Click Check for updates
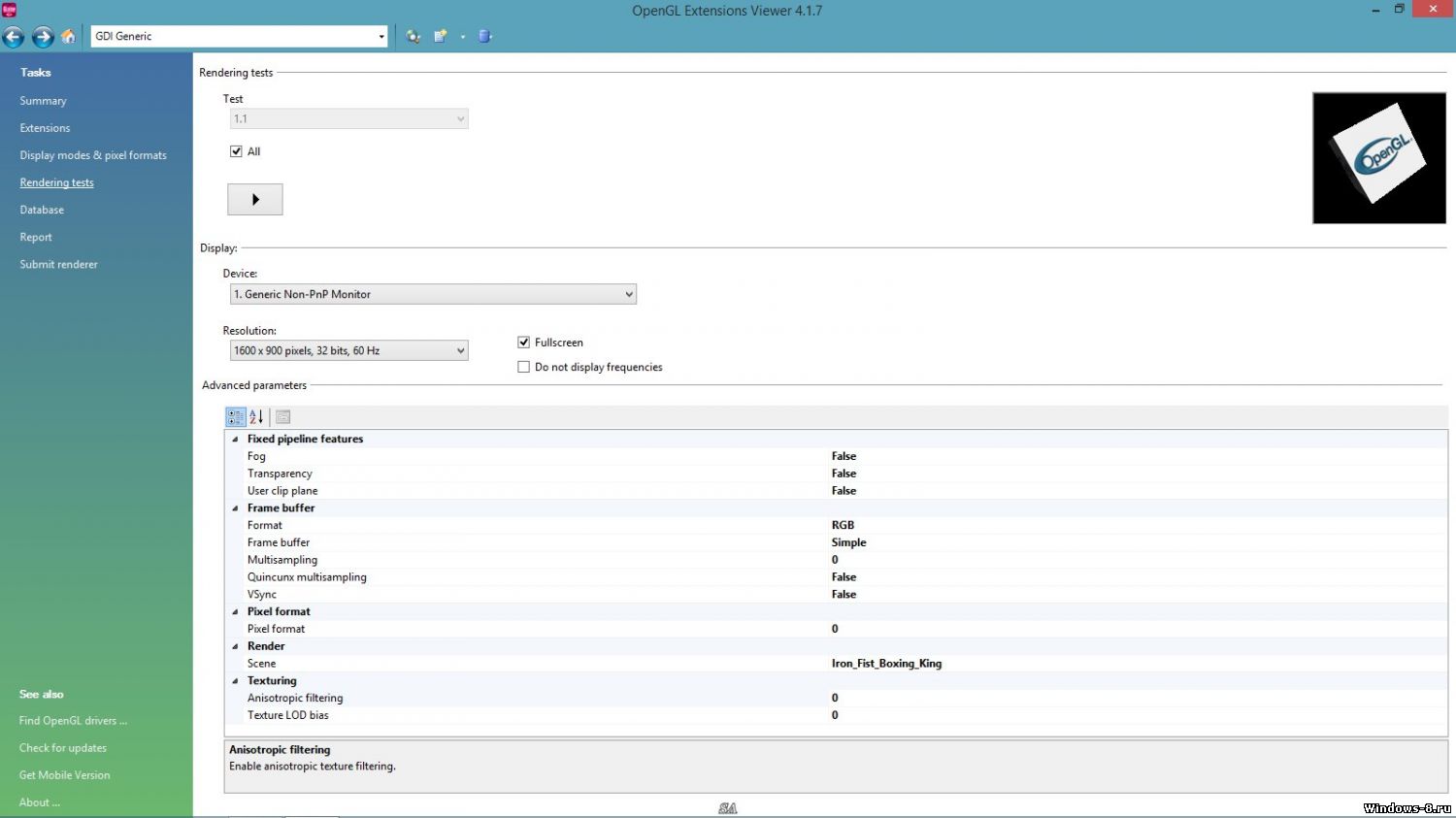 63,748
